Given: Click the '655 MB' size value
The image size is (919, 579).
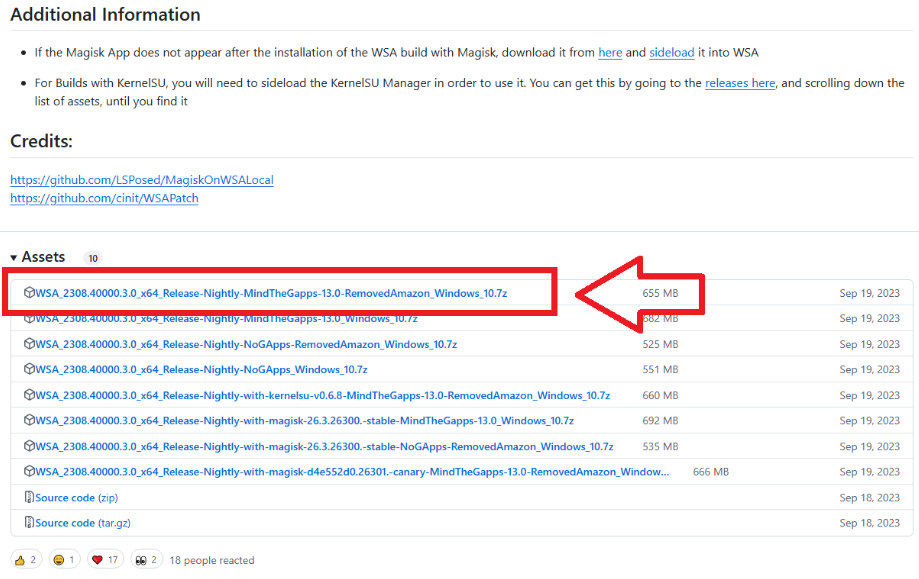Looking at the screenshot, I should [660, 293].
